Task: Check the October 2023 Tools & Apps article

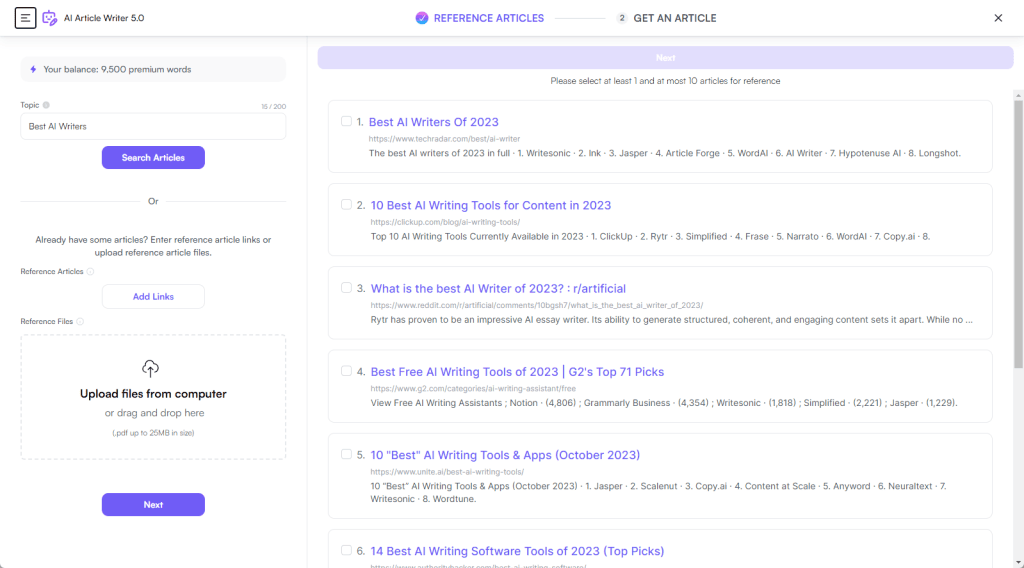Action: pos(346,454)
